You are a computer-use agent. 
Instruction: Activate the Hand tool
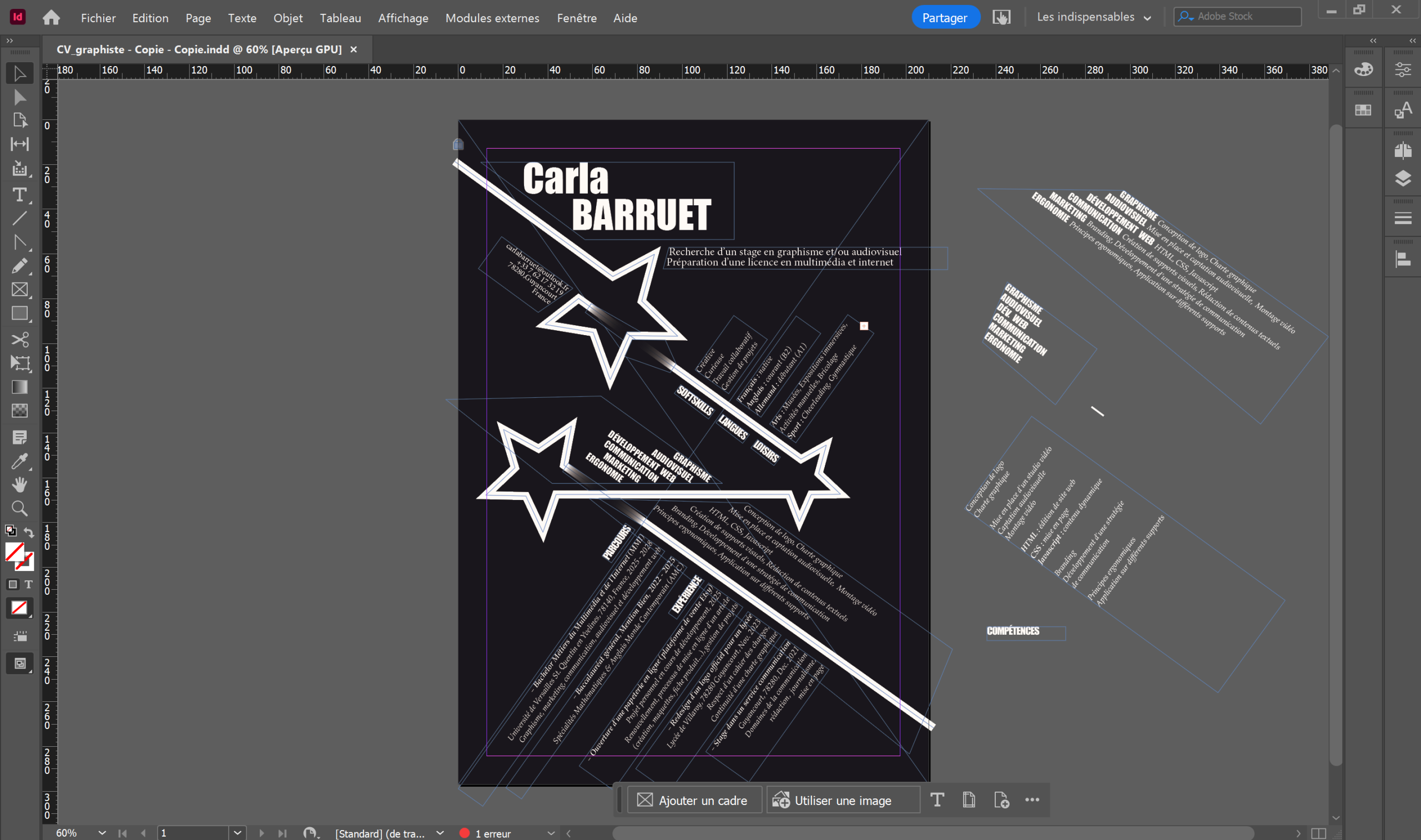19,484
